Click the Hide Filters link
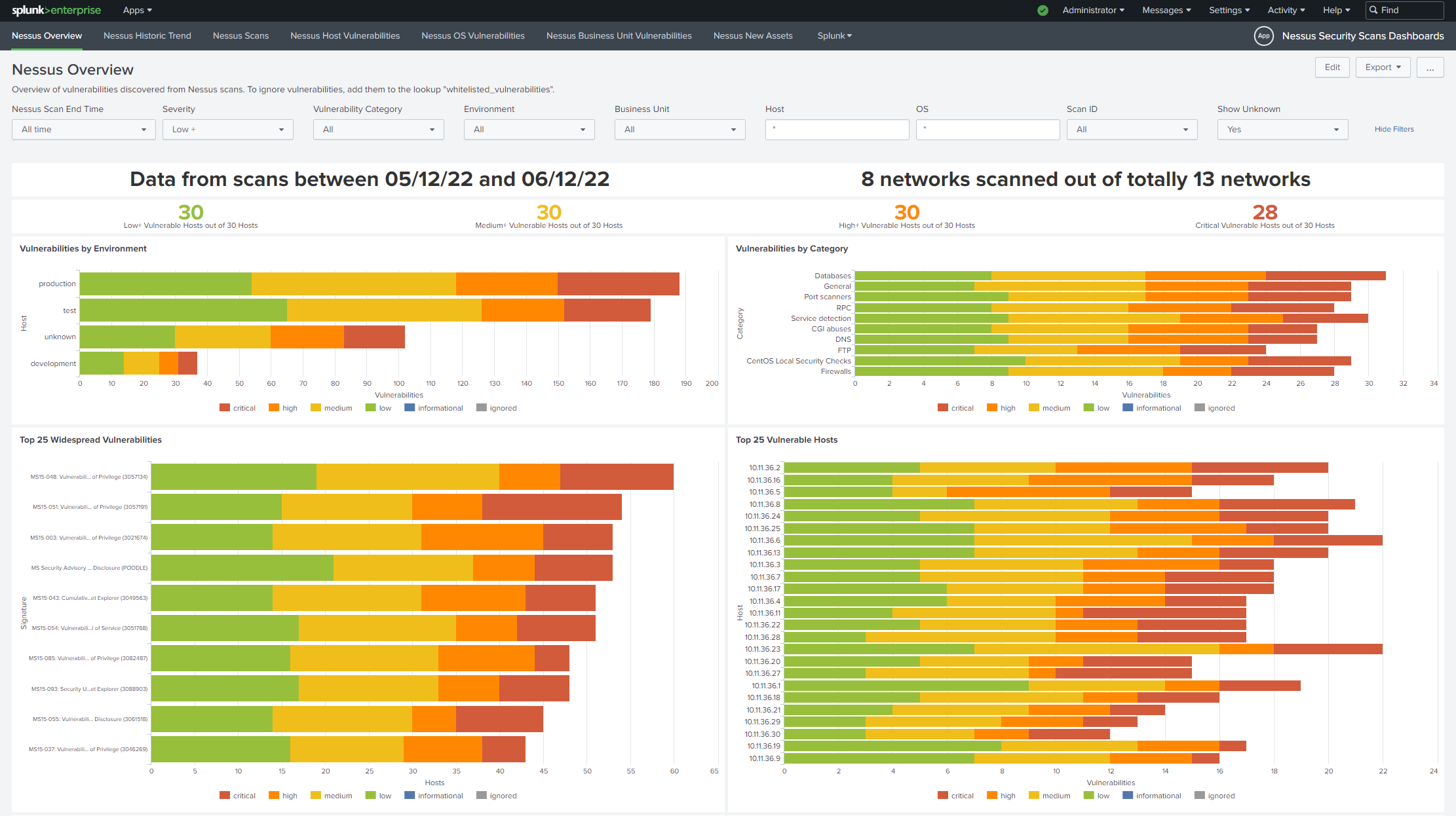 [1394, 128]
